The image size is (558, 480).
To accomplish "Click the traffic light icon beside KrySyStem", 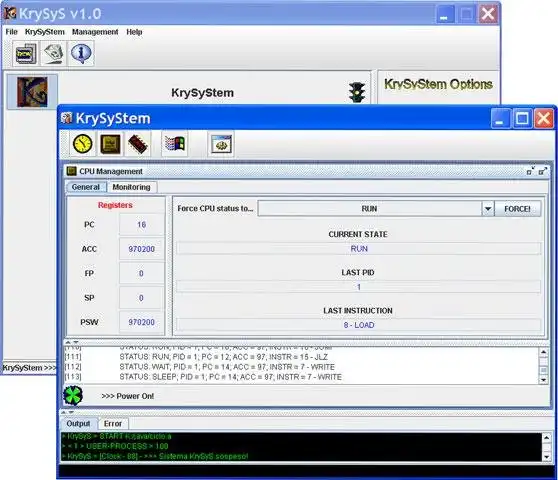I will [357, 93].
